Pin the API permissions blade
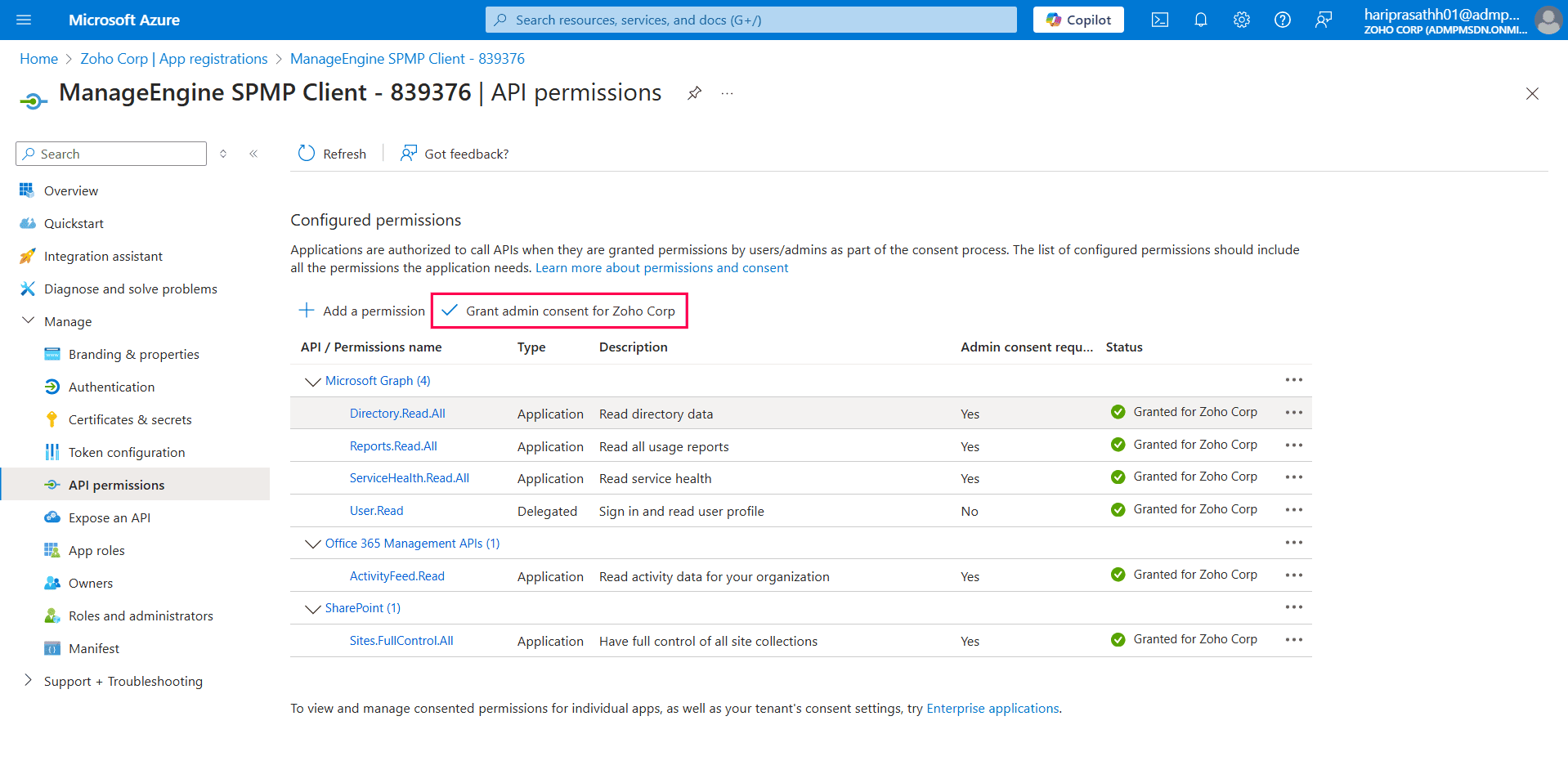 click(x=694, y=93)
